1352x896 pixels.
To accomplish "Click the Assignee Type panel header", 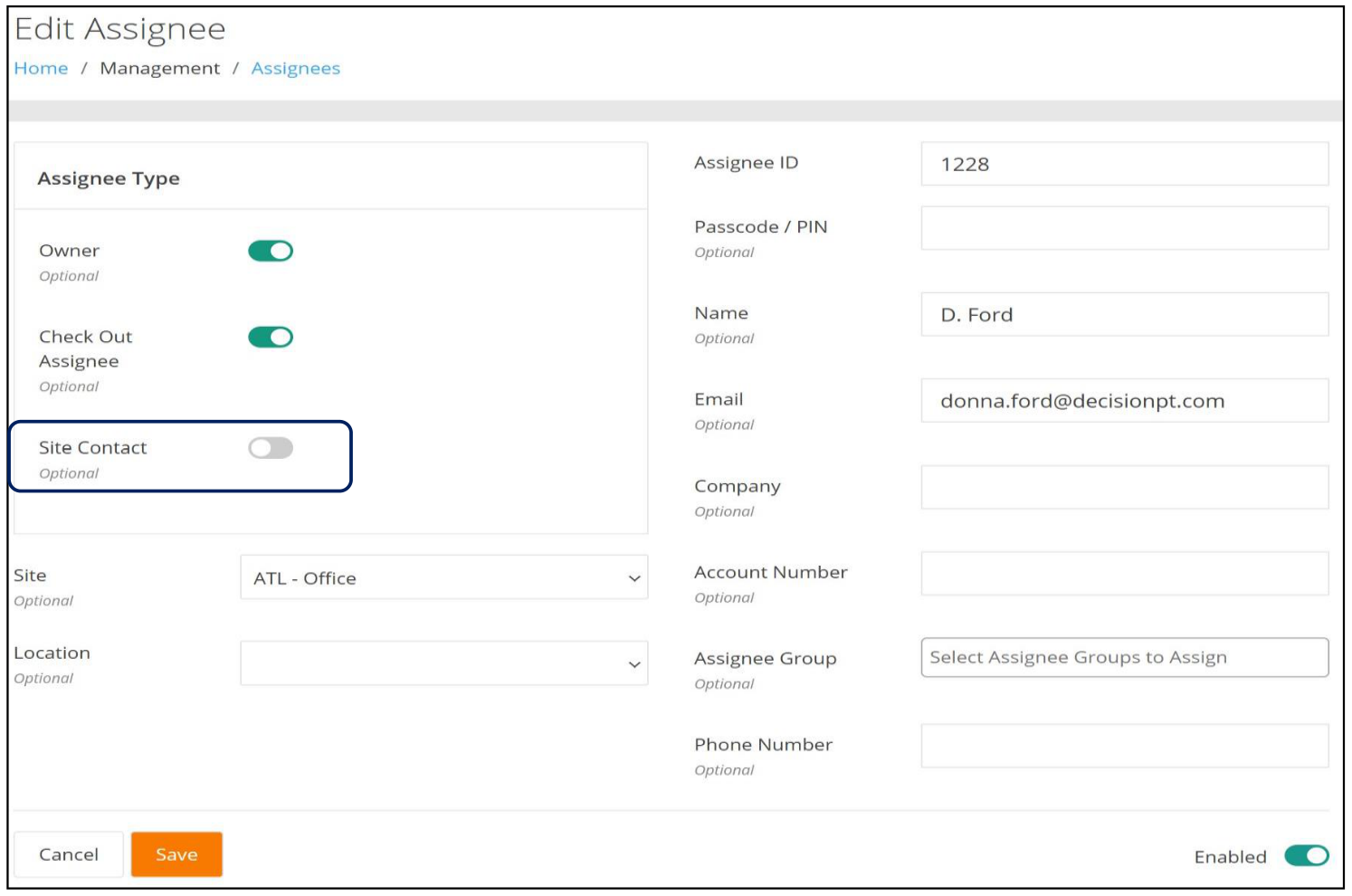I will [109, 178].
